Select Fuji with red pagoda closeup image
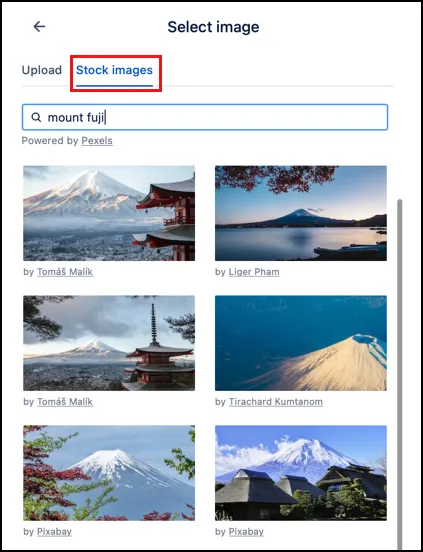The height and width of the screenshot is (552, 423). click(109, 213)
